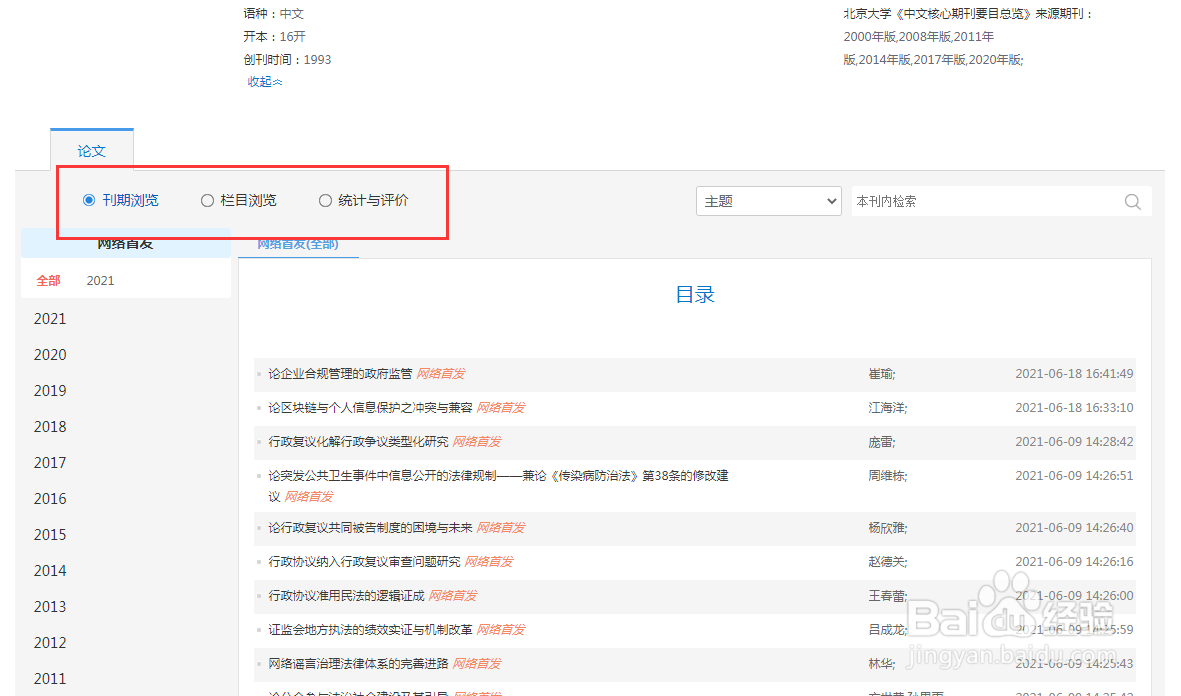Image resolution: width=1181 pixels, height=696 pixels.
Task: Open article 论企业合规管理的政府监管
Action: (340, 374)
